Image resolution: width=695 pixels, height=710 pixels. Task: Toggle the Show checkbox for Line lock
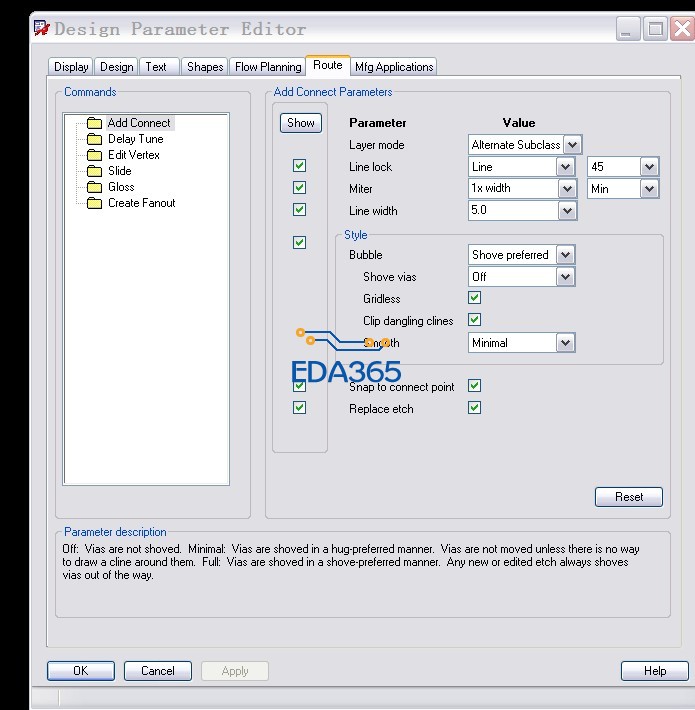pyautogui.click(x=299, y=166)
